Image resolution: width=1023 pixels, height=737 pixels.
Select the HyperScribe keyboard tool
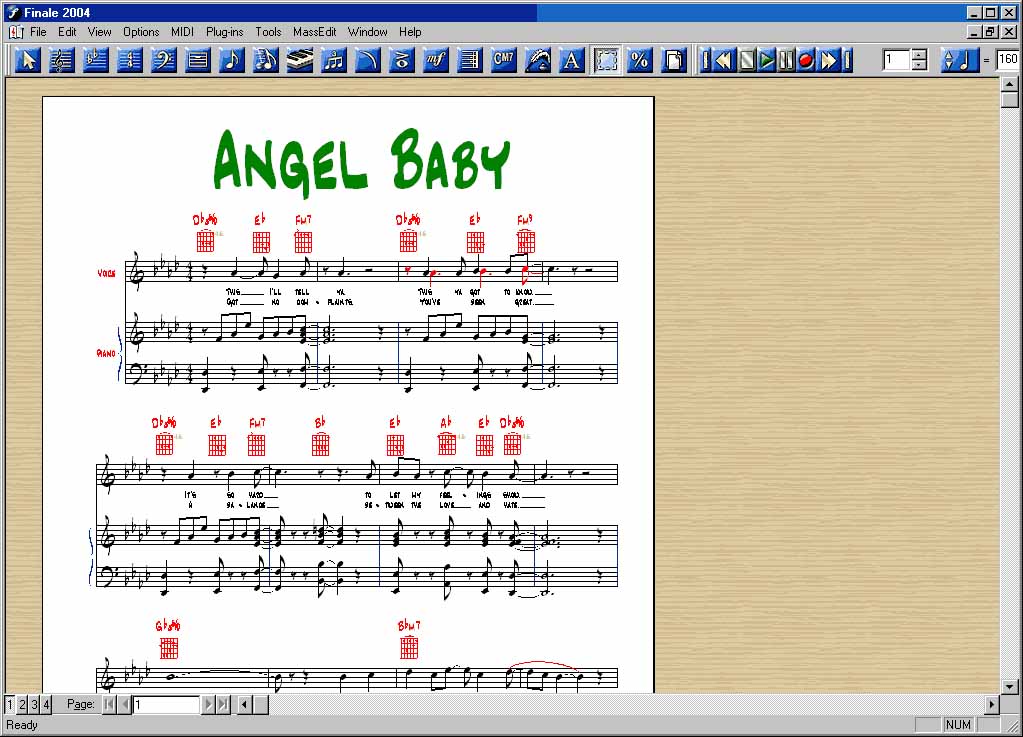[299, 60]
